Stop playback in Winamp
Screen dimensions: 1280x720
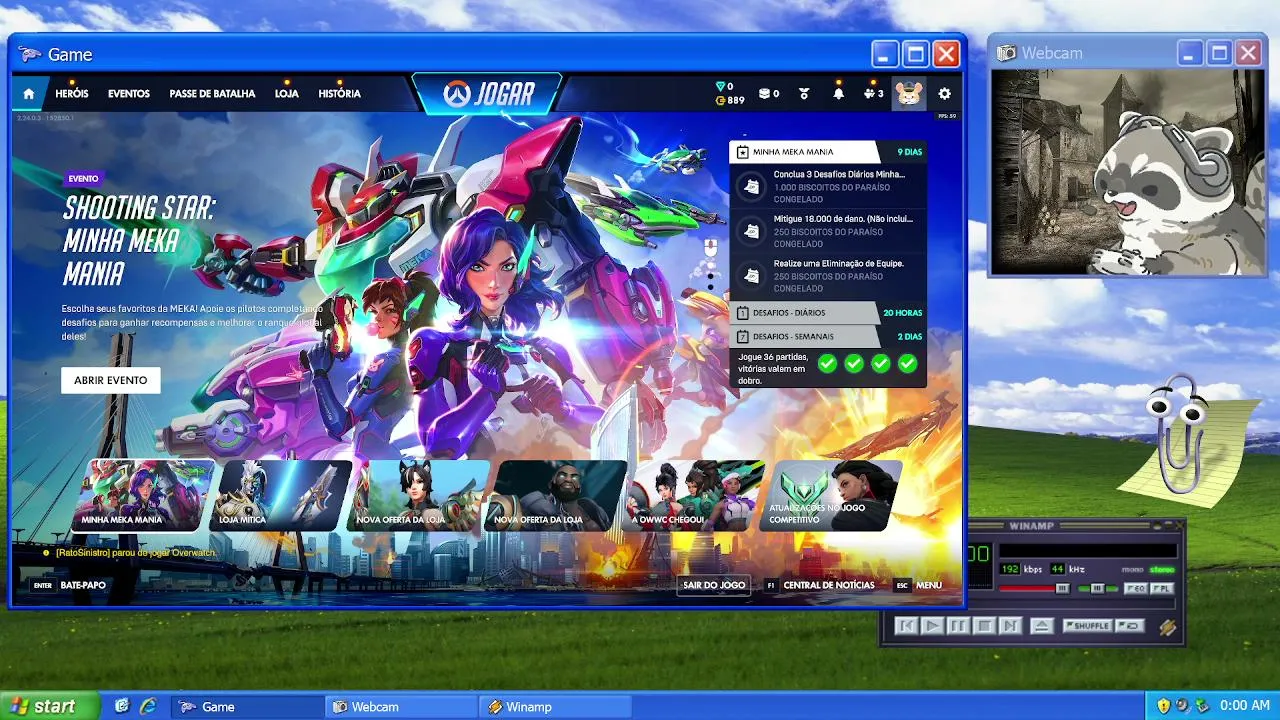pos(983,626)
